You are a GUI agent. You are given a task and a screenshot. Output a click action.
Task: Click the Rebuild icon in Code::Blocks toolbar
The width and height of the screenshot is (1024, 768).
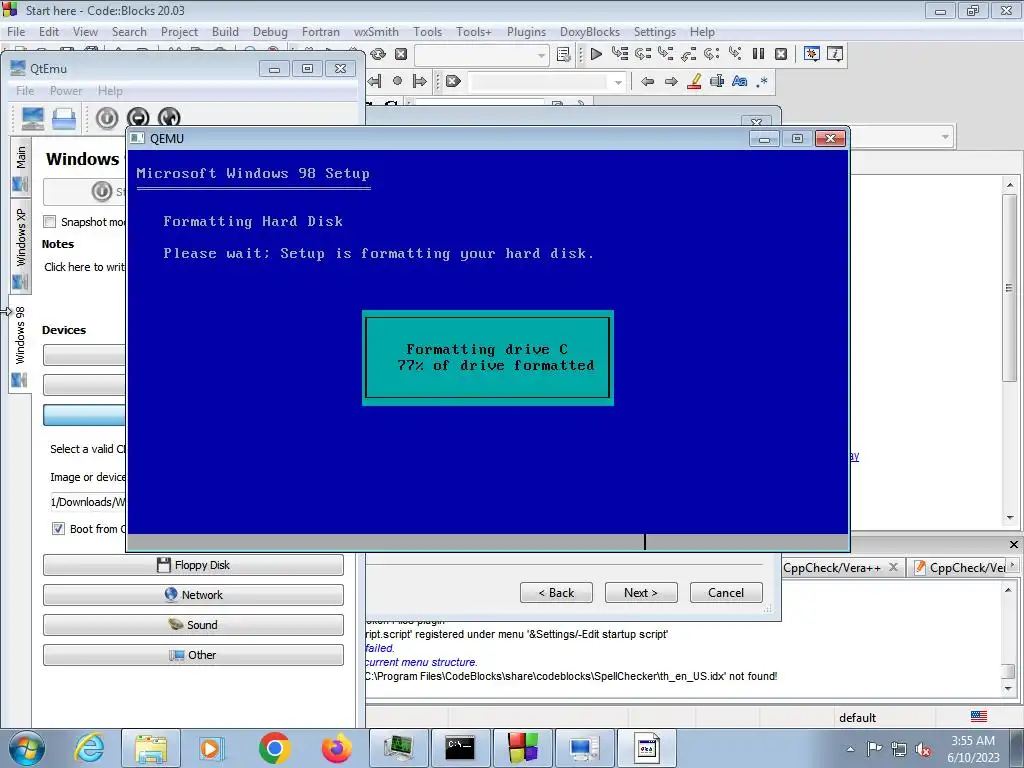coord(377,54)
